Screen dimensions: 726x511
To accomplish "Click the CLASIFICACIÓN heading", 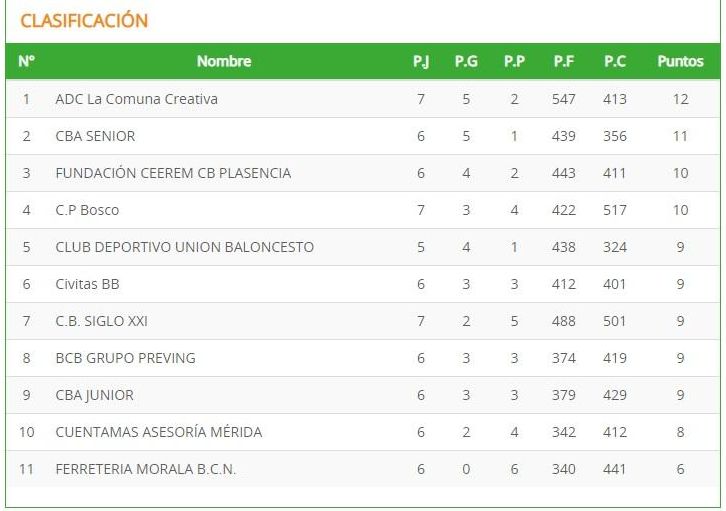I will pyautogui.click(x=84, y=21).
